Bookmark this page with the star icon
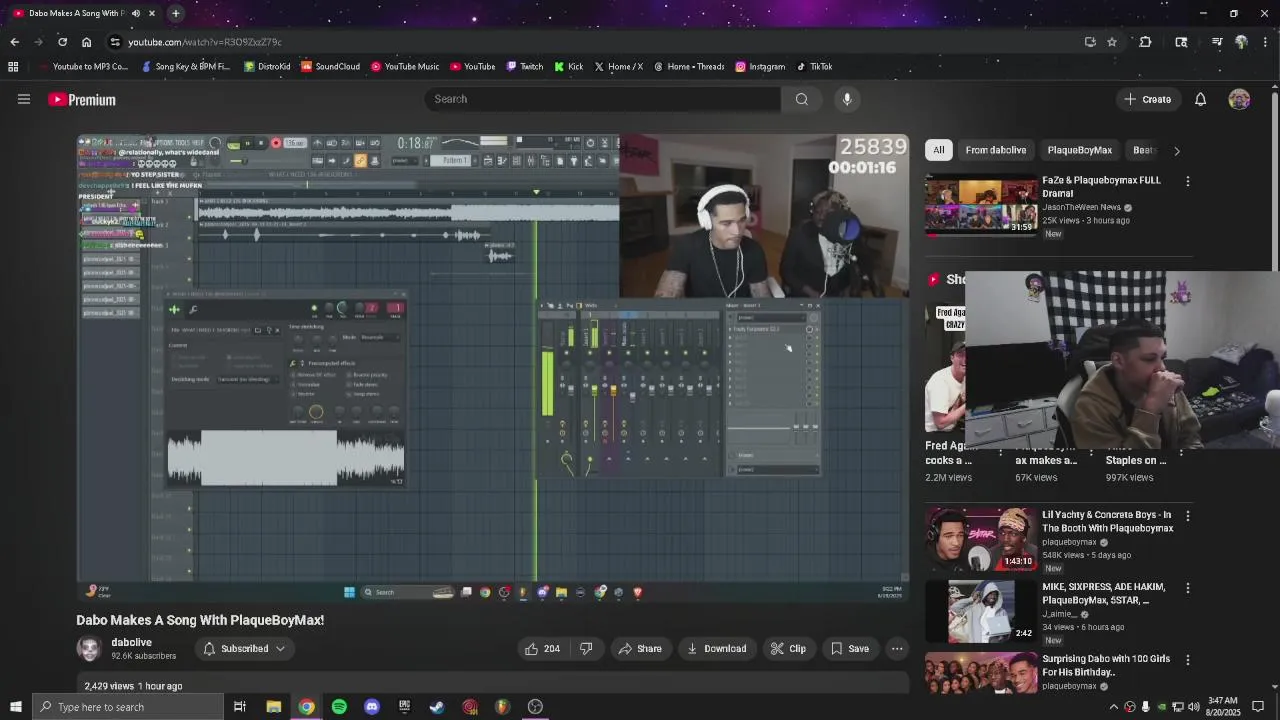The image size is (1280, 720). coord(1111,42)
